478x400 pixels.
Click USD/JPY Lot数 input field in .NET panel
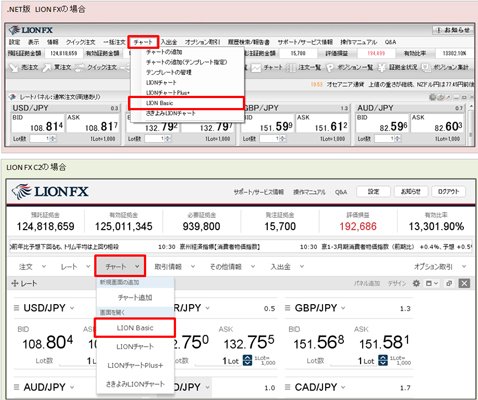coord(40,139)
